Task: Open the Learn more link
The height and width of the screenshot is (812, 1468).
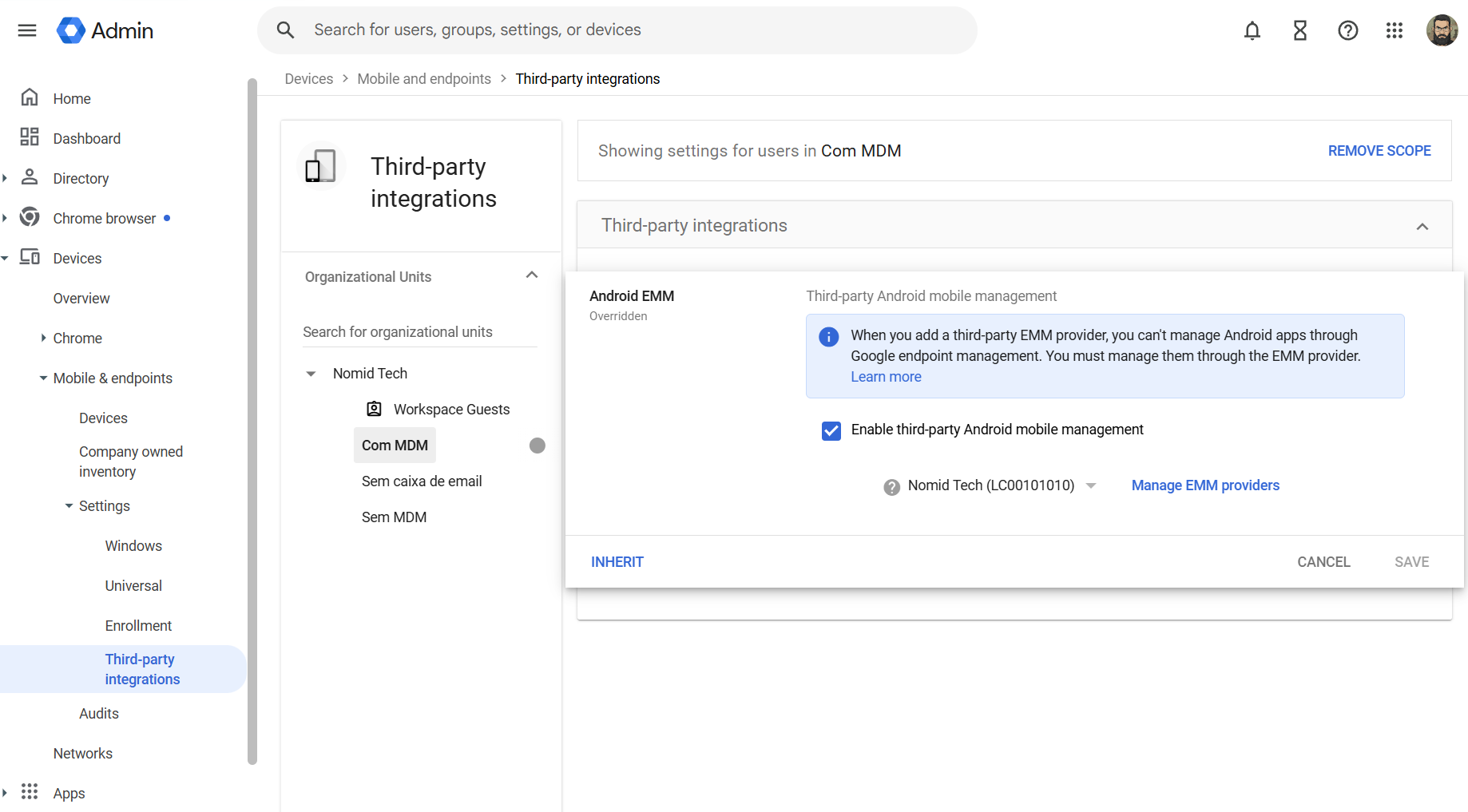Action: point(886,377)
